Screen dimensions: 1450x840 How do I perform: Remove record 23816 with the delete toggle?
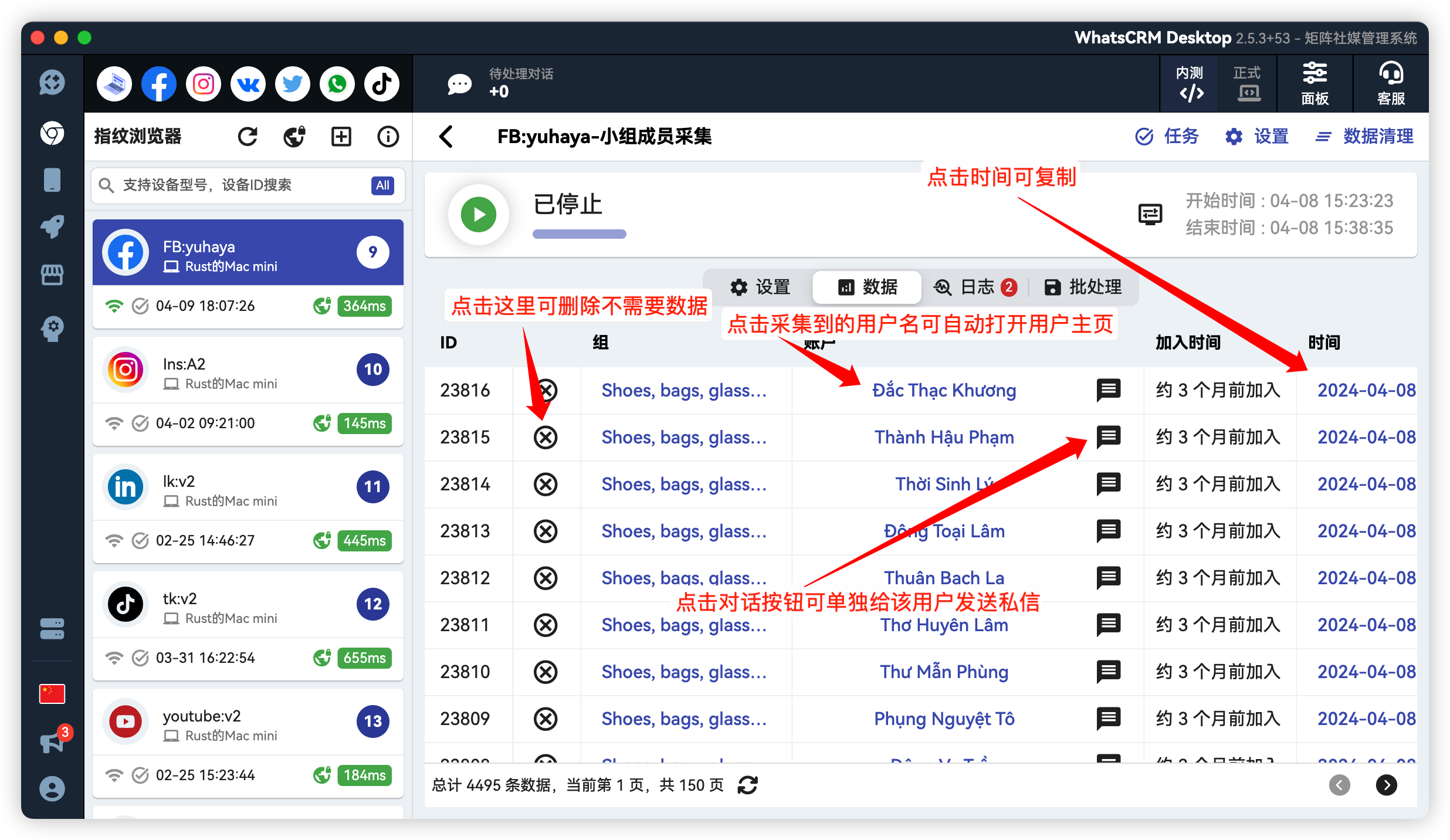click(546, 389)
